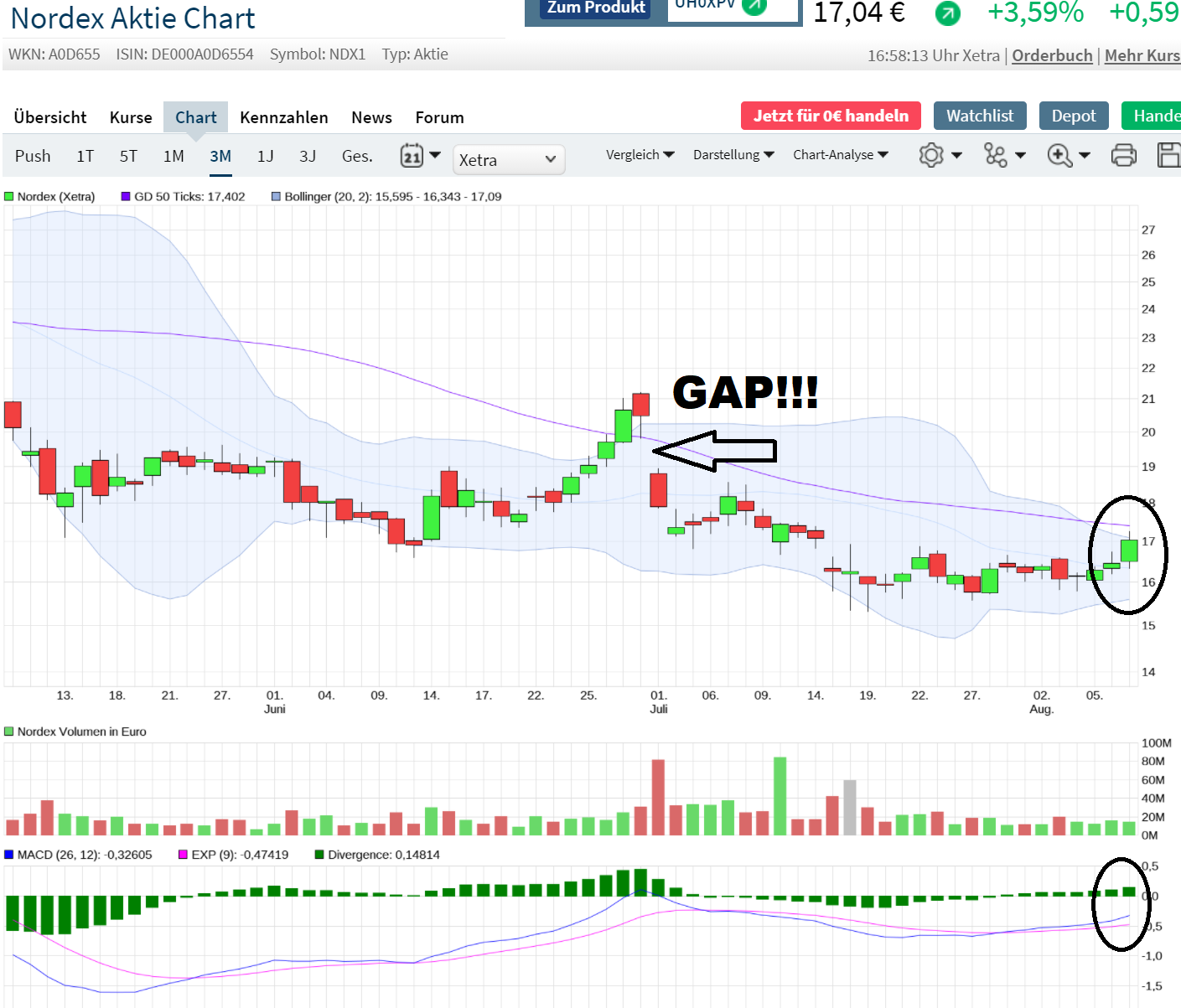Switch to the News tab
This screenshot has height=1008, width=1181.
click(x=371, y=117)
